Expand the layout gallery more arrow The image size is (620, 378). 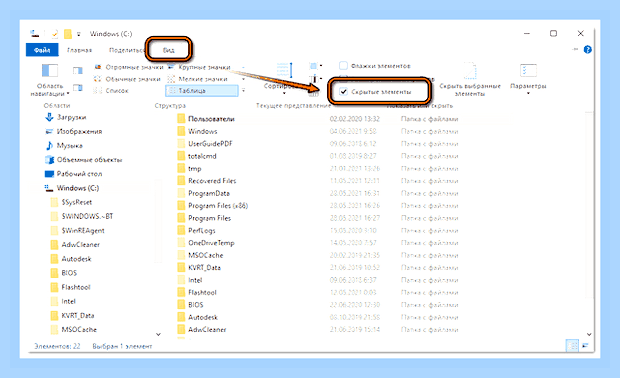point(243,91)
